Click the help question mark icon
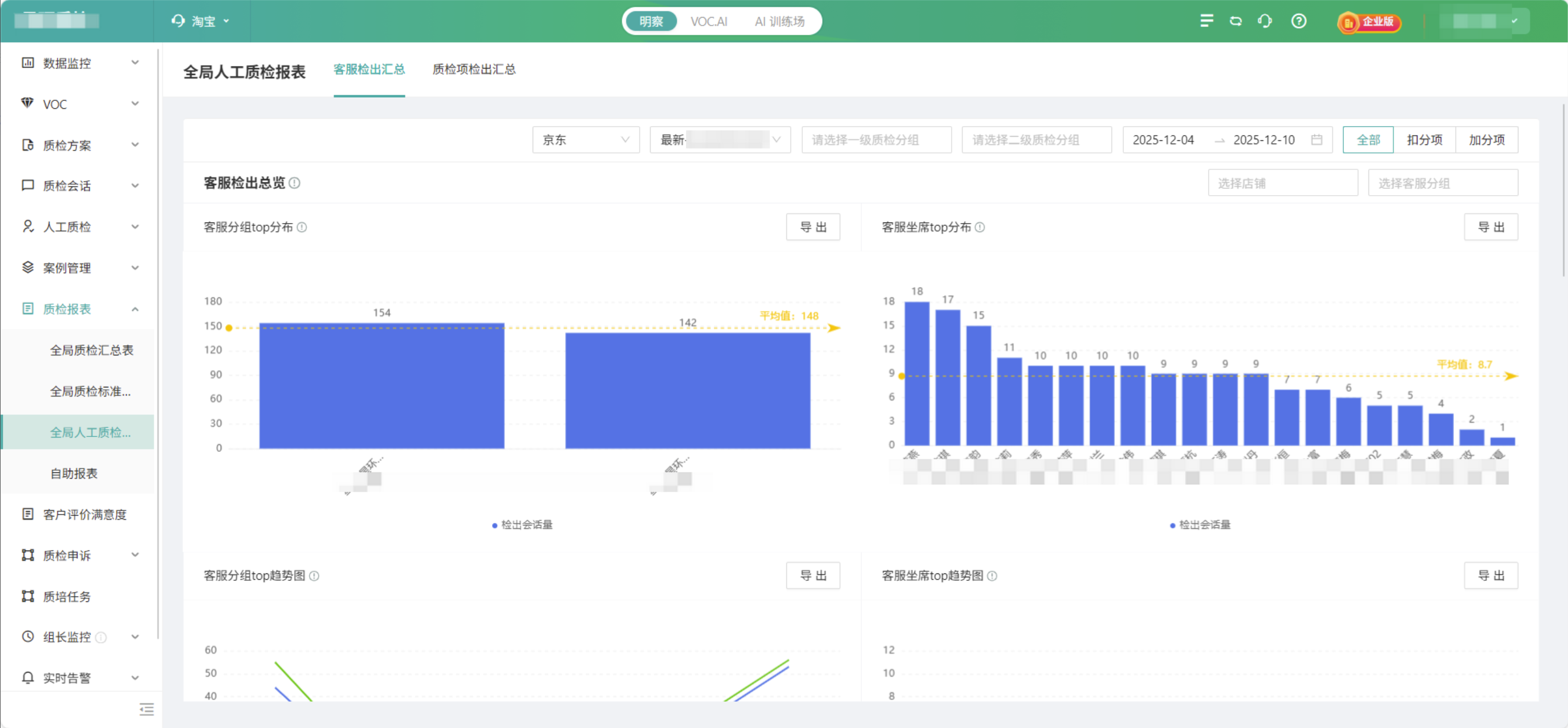 coord(1298,21)
